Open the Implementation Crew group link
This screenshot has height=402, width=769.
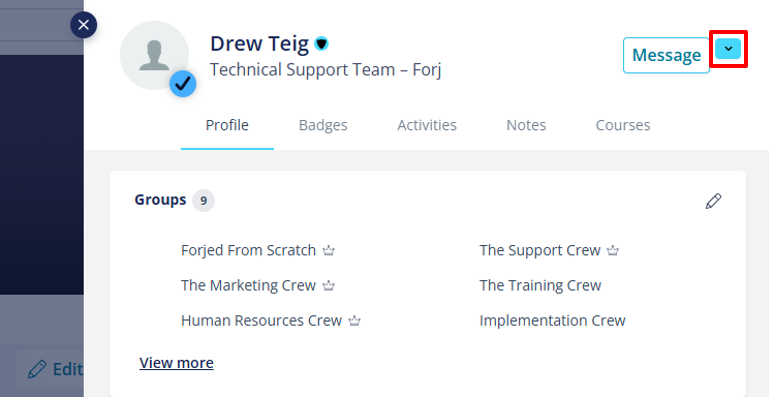coord(552,321)
